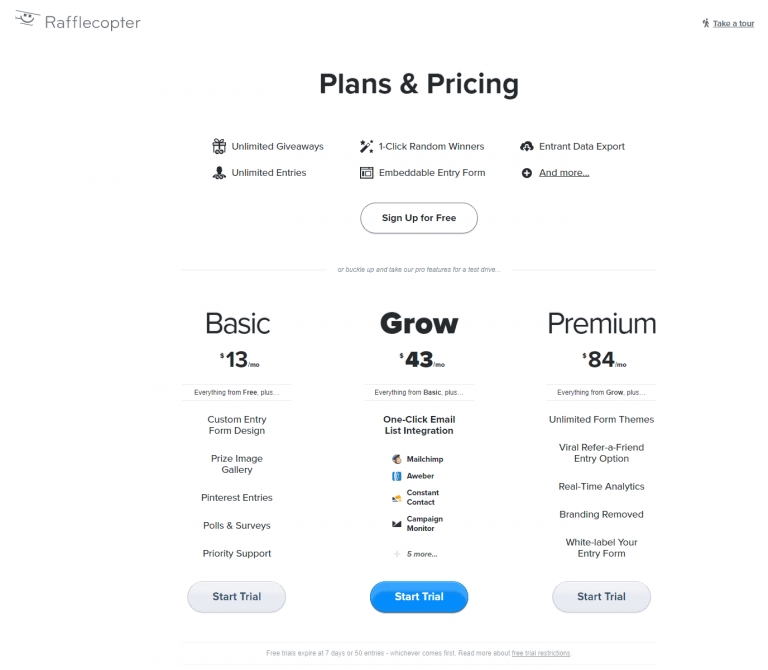The height and width of the screenshot is (670, 768).
Task: Start Trial for the Basic plan
Action: click(x=237, y=597)
